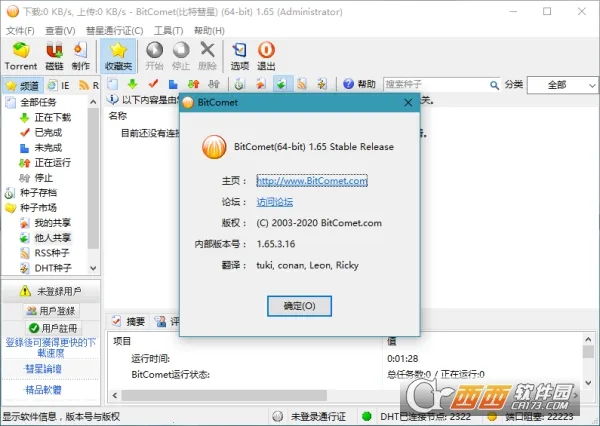The width and height of the screenshot is (600, 426).
Task: Click the 磁链 magnet link icon
Action: coord(54,55)
